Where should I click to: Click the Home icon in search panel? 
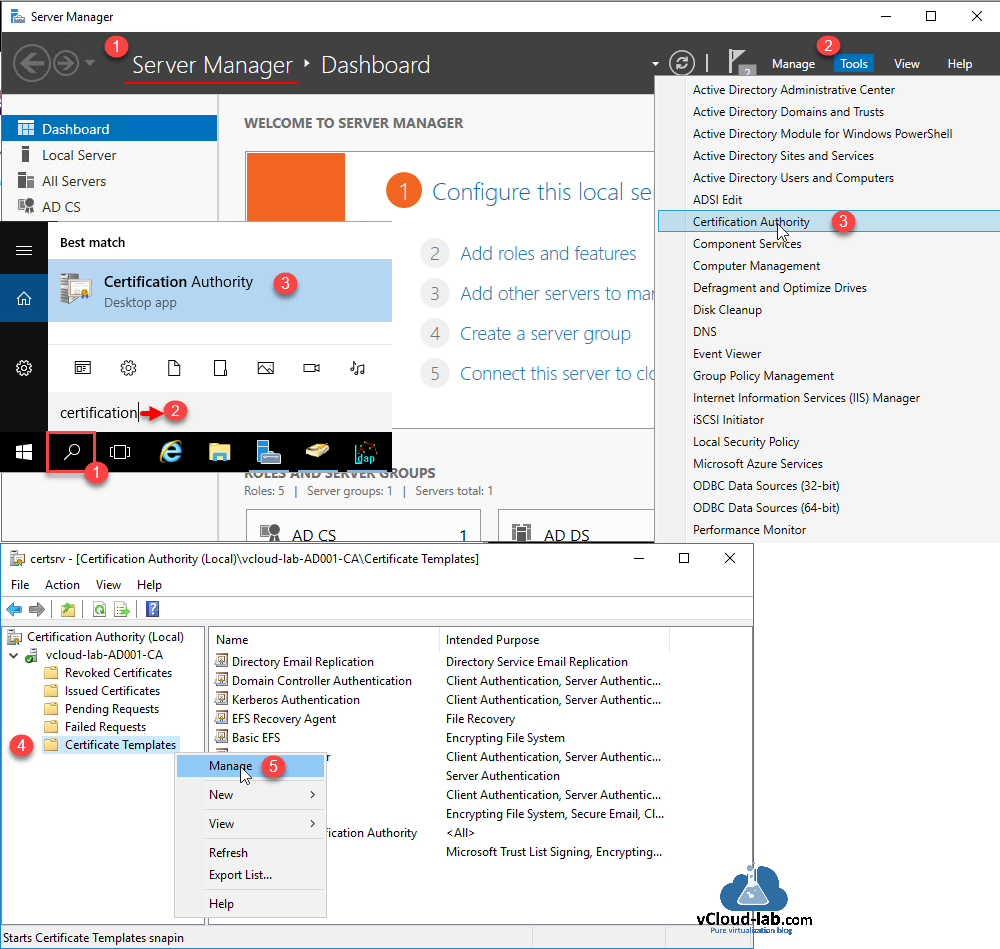coord(24,298)
